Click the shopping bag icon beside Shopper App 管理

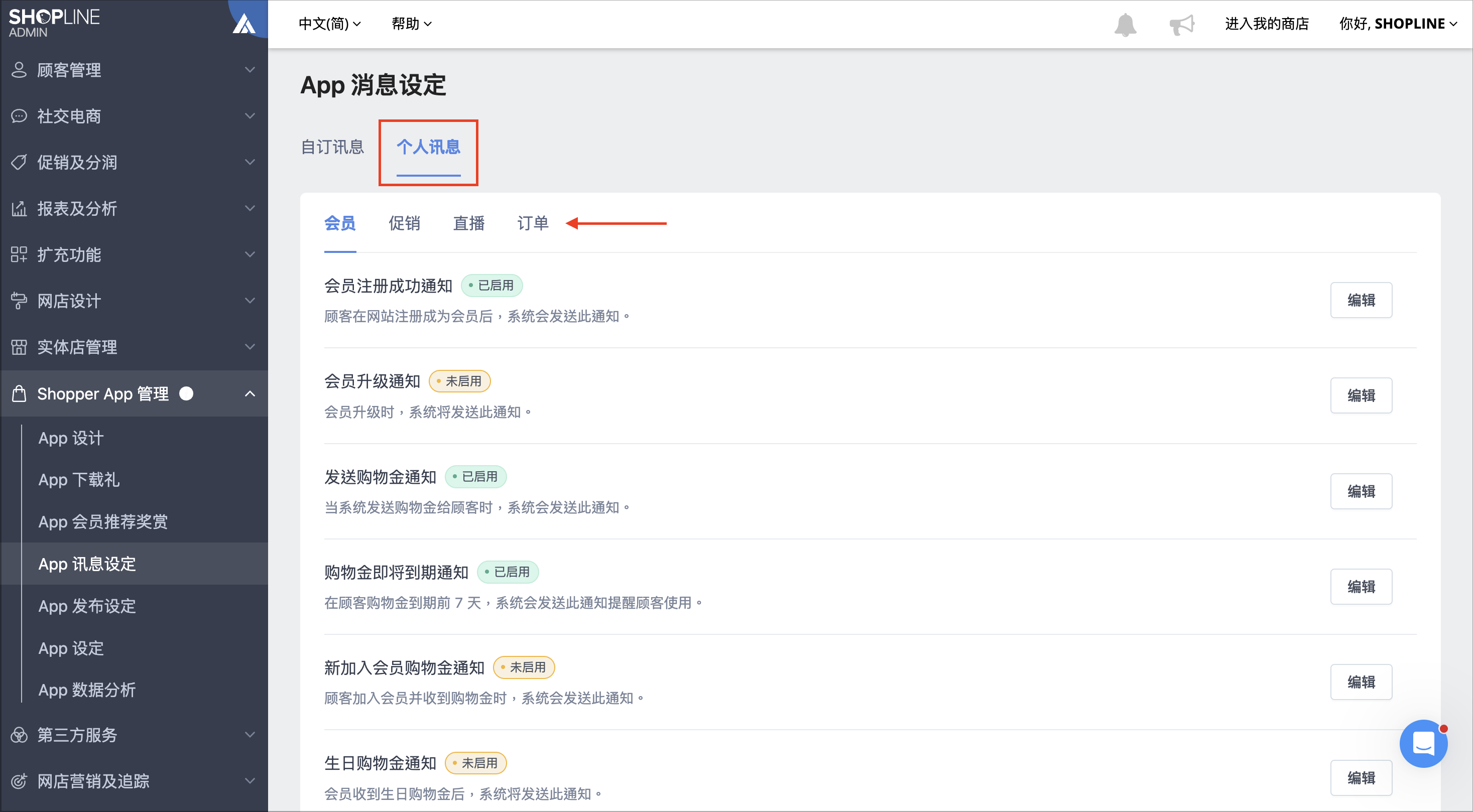[19, 393]
